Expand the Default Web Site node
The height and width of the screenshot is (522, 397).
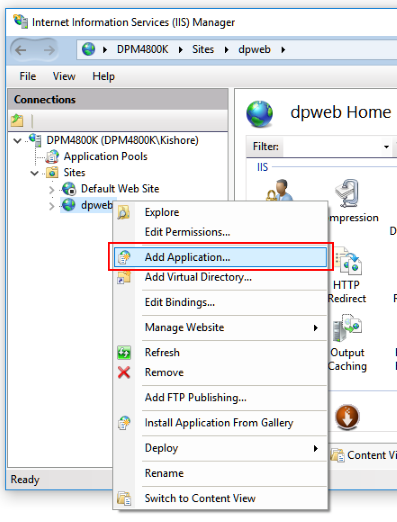tap(51, 190)
